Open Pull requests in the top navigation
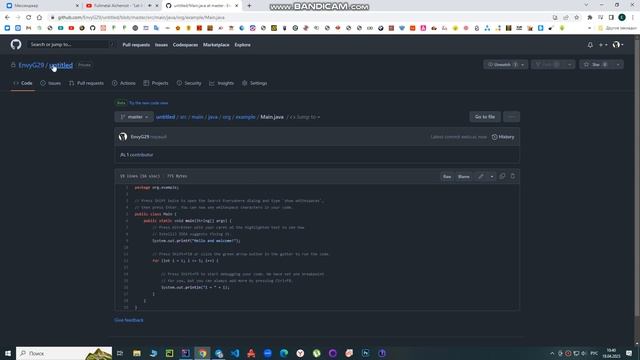The image size is (640, 360). point(136,45)
